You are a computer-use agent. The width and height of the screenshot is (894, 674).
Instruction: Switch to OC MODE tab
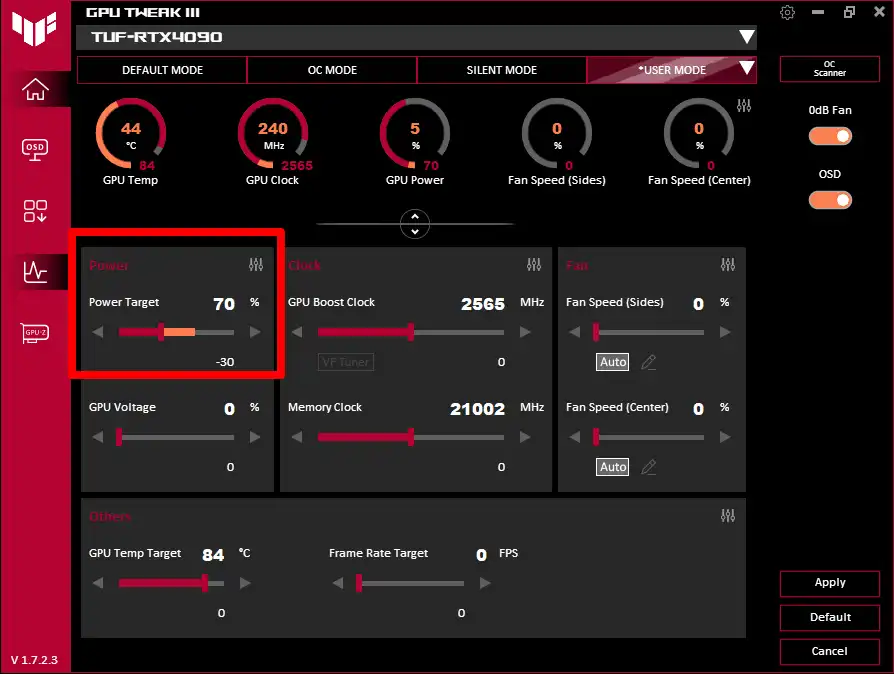pos(332,70)
